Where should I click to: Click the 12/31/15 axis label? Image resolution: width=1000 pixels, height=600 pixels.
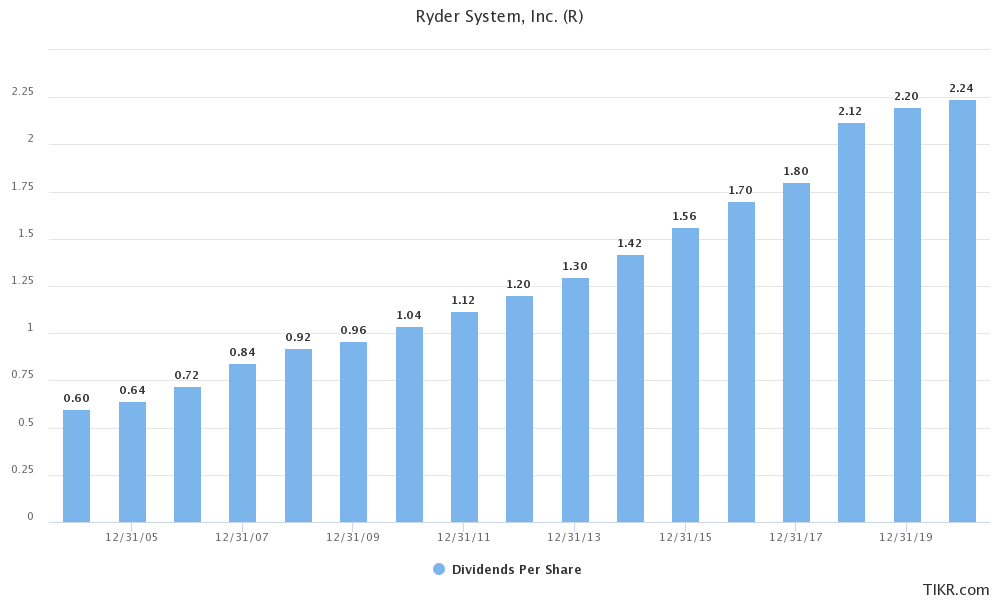tap(687, 537)
